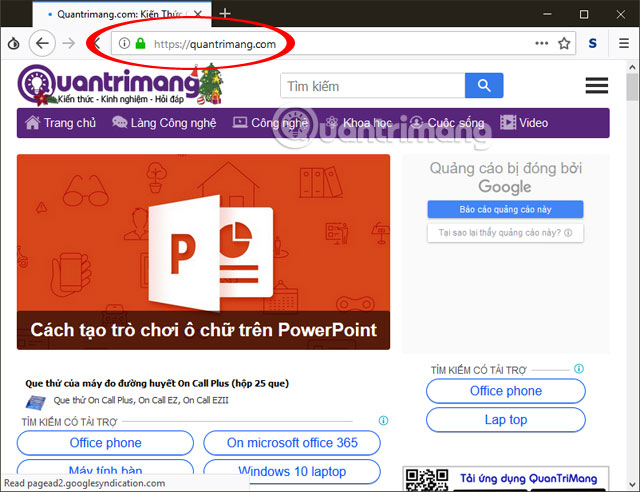Open Làng Công nghệ menu item
The height and width of the screenshot is (492, 640).
pyautogui.click(x=164, y=122)
